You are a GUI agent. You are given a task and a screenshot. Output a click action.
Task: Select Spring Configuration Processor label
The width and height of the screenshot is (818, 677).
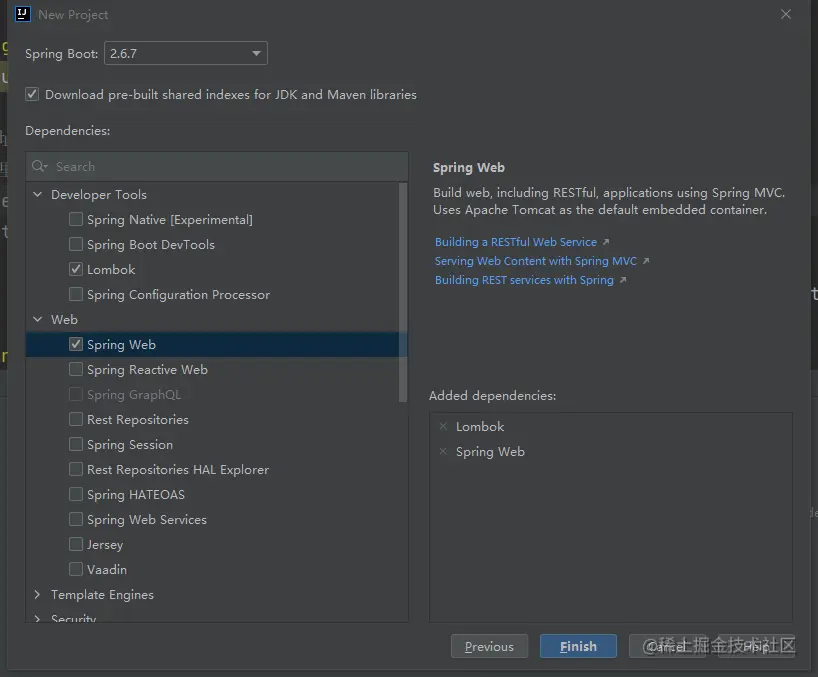(178, 295)
